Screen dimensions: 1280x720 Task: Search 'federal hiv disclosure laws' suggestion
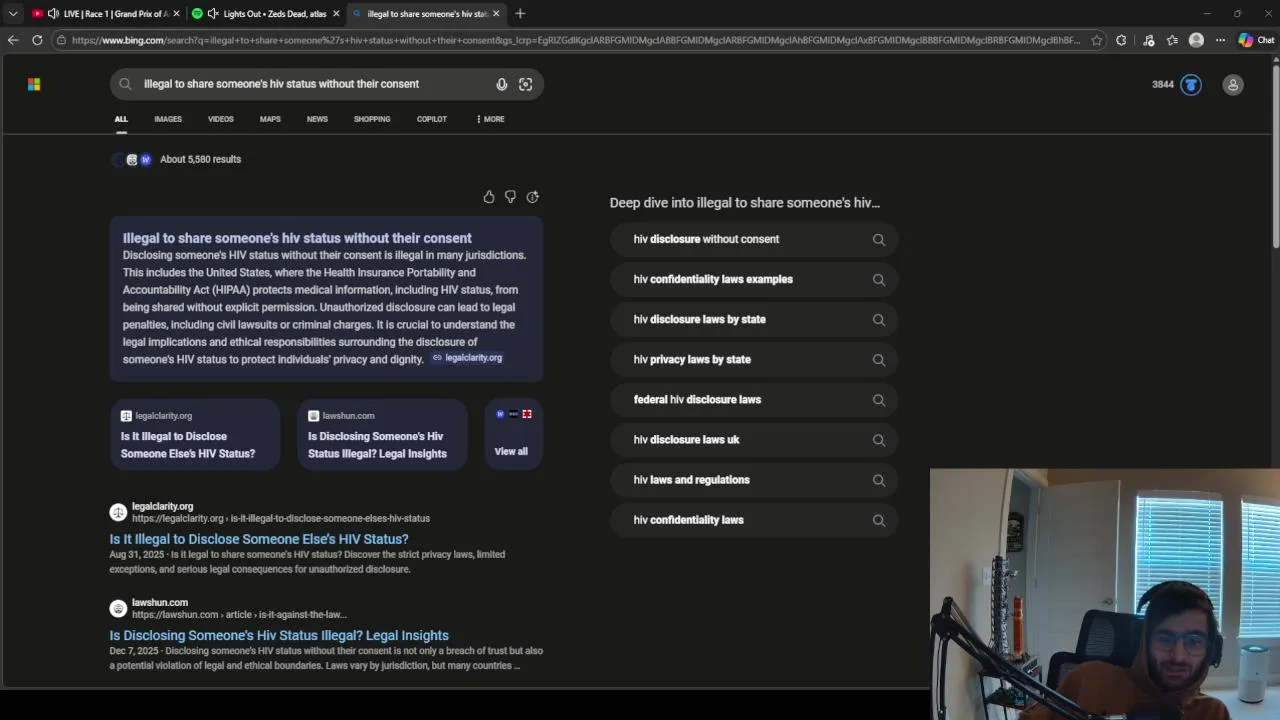754,399
